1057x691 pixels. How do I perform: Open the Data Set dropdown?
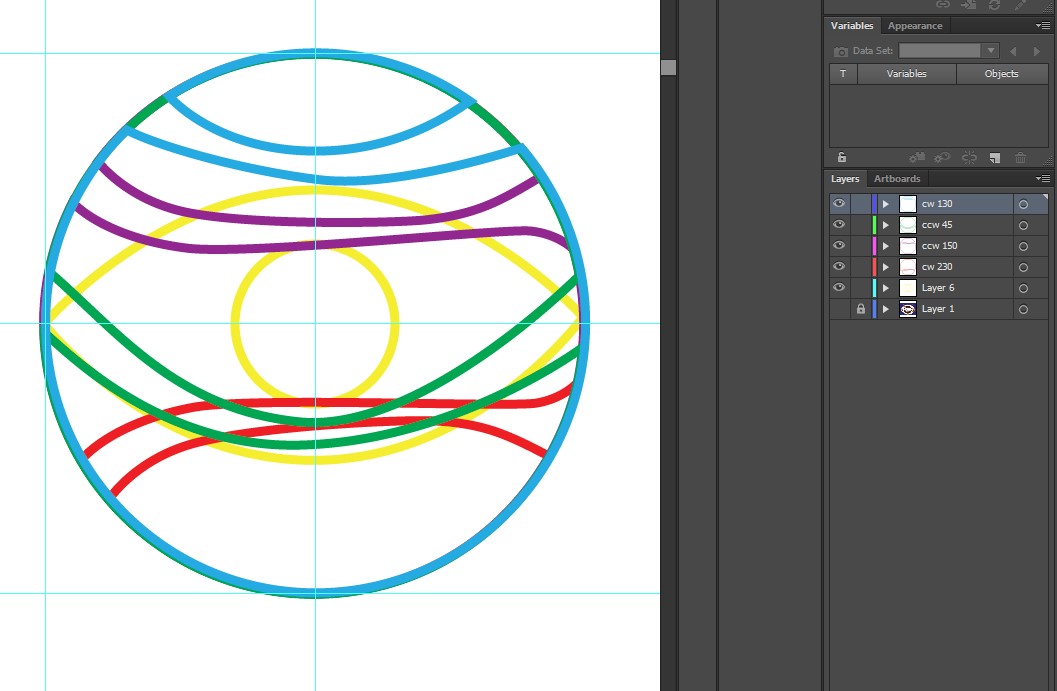coord(990,49)
